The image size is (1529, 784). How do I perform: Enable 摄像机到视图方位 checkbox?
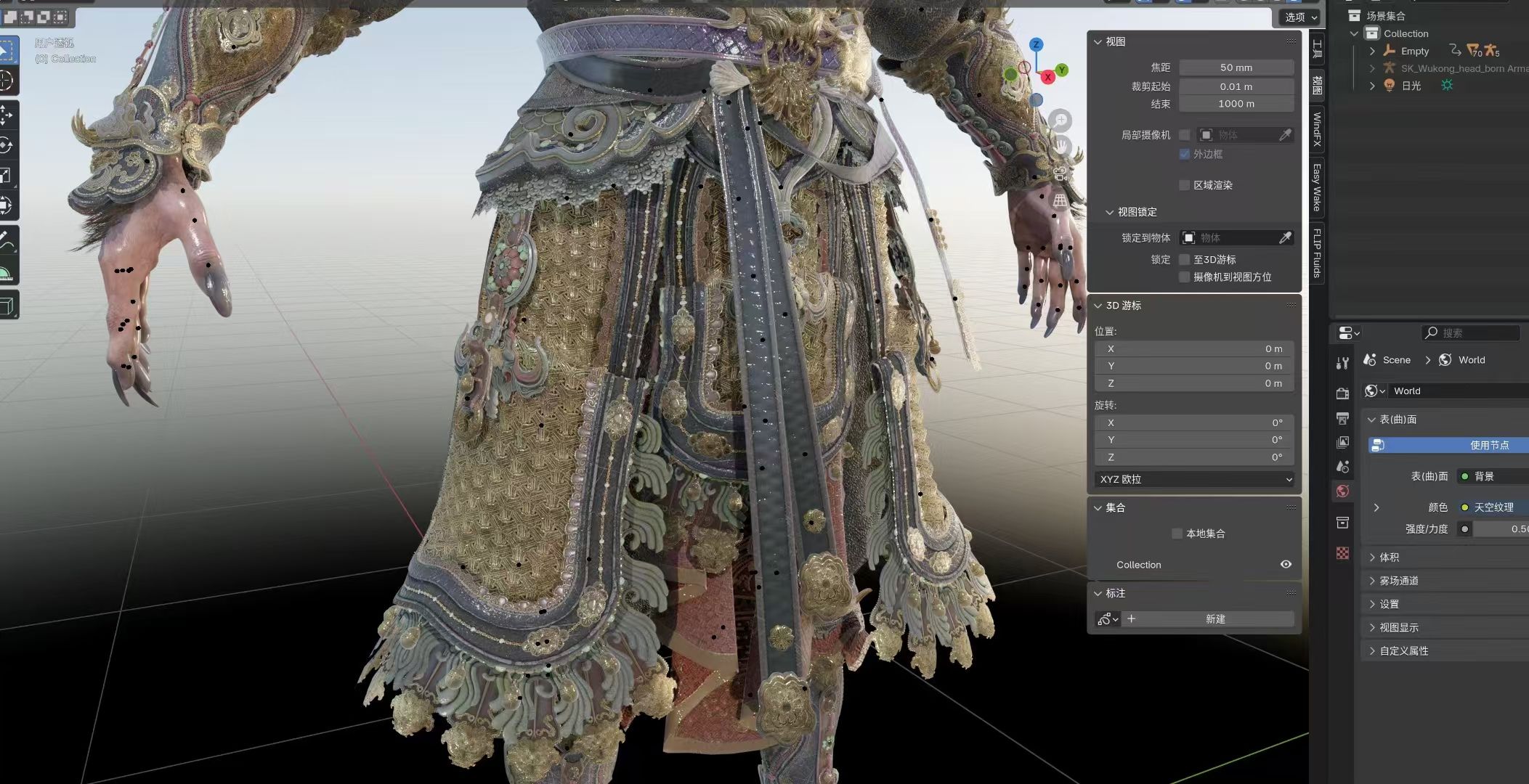[x=1185, y=277]
